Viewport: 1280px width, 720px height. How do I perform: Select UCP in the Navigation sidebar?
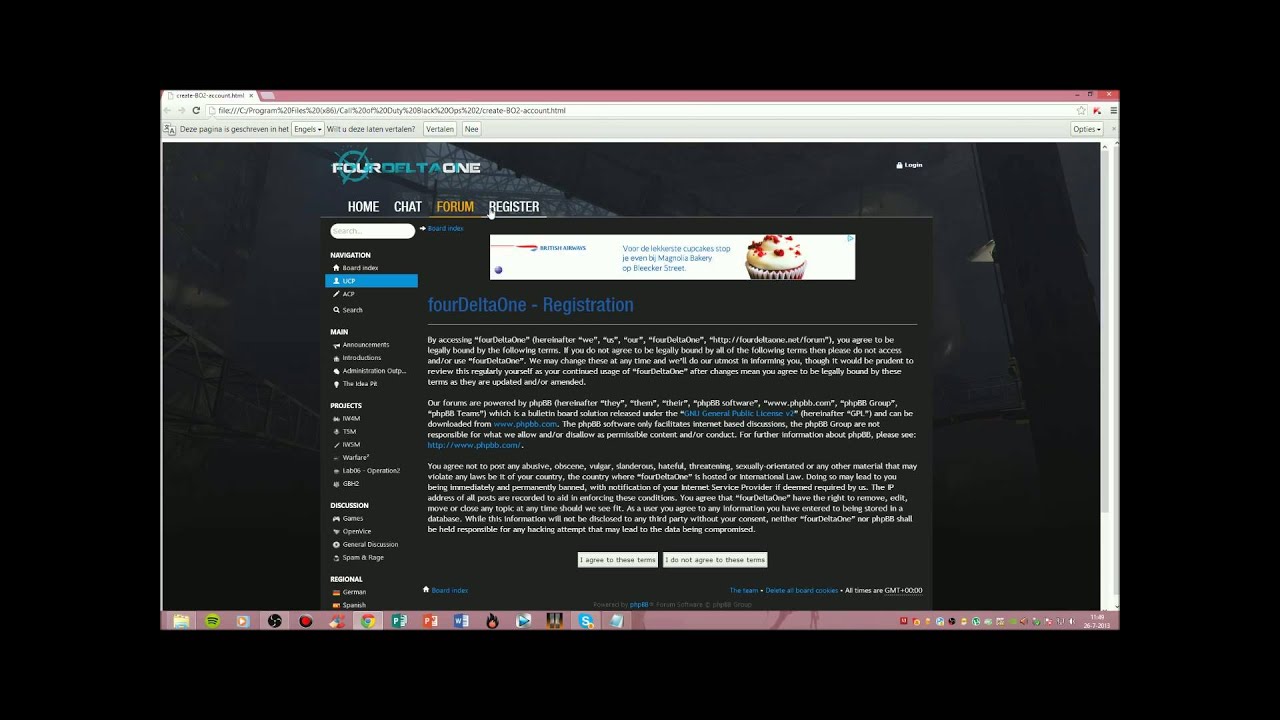click(x=371, y=281)
